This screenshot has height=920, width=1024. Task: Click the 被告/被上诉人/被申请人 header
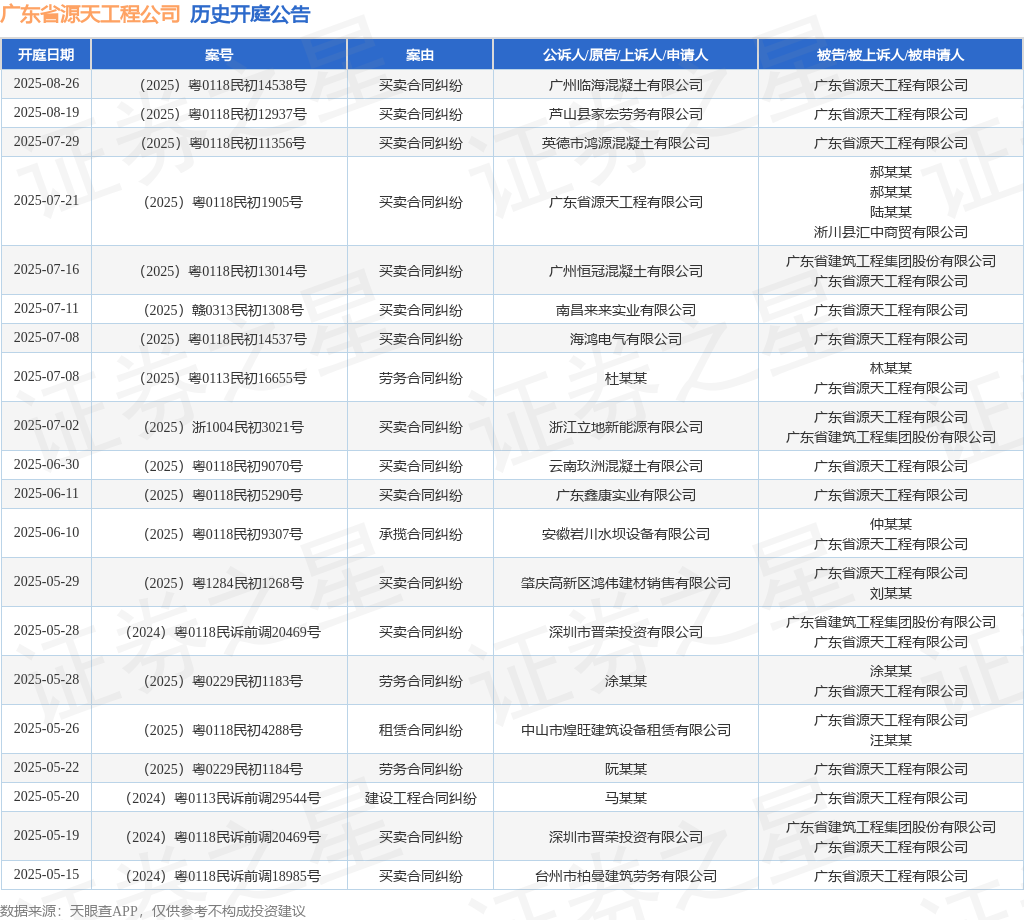(x=890, y=55)
